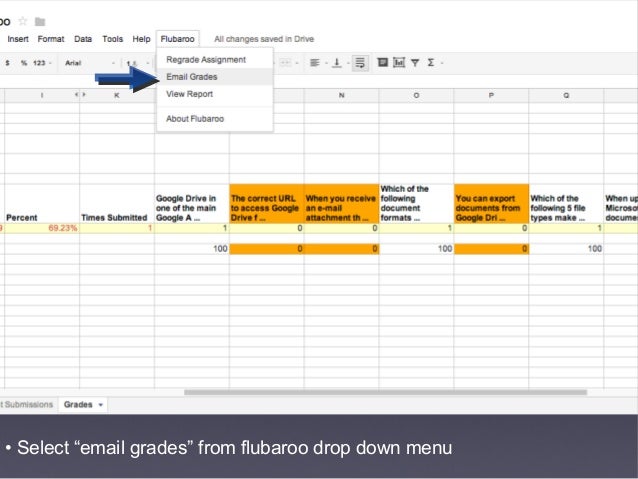Select the Percent header cell

coord(42,203)
